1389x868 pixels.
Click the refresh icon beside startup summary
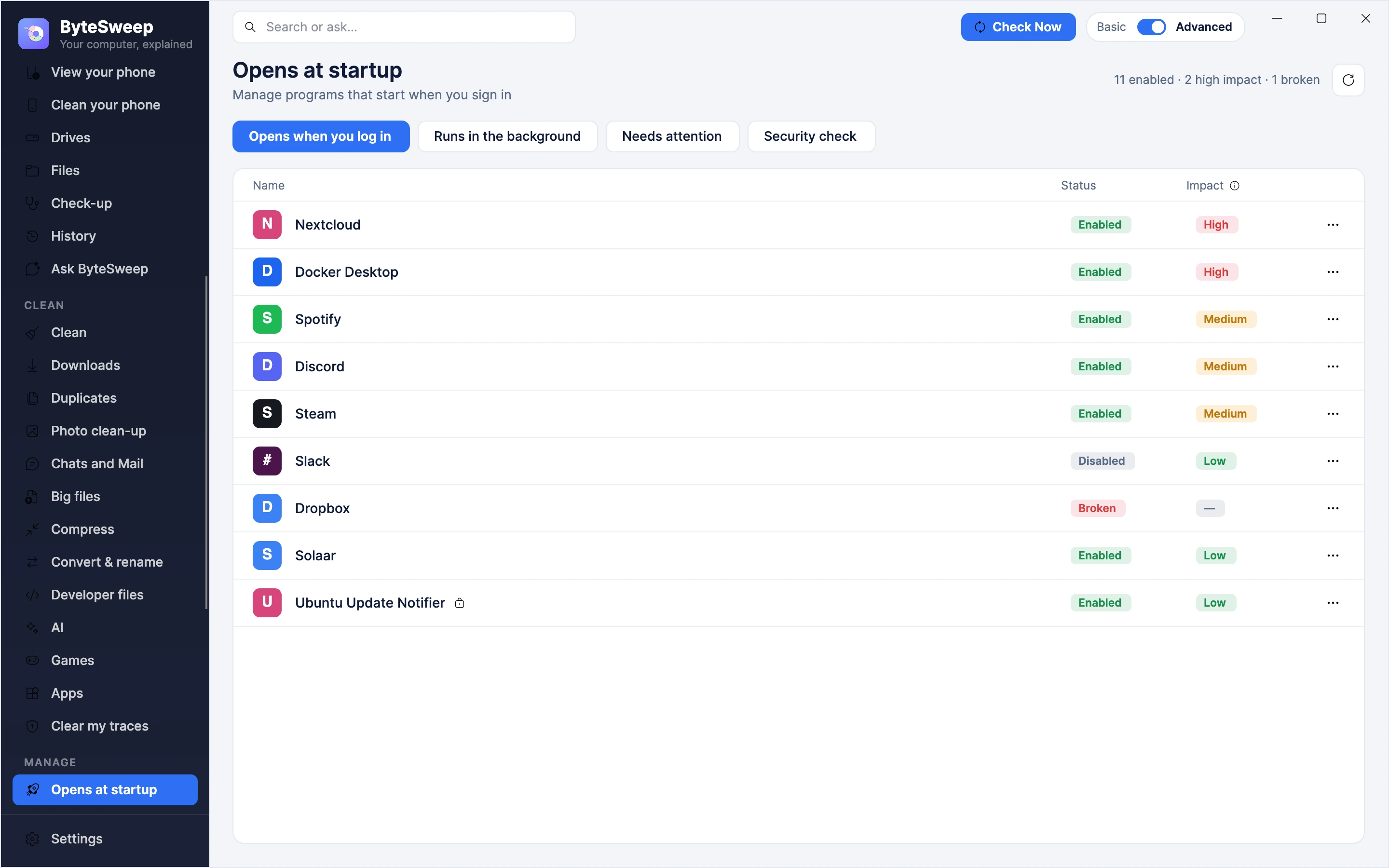1348,80
